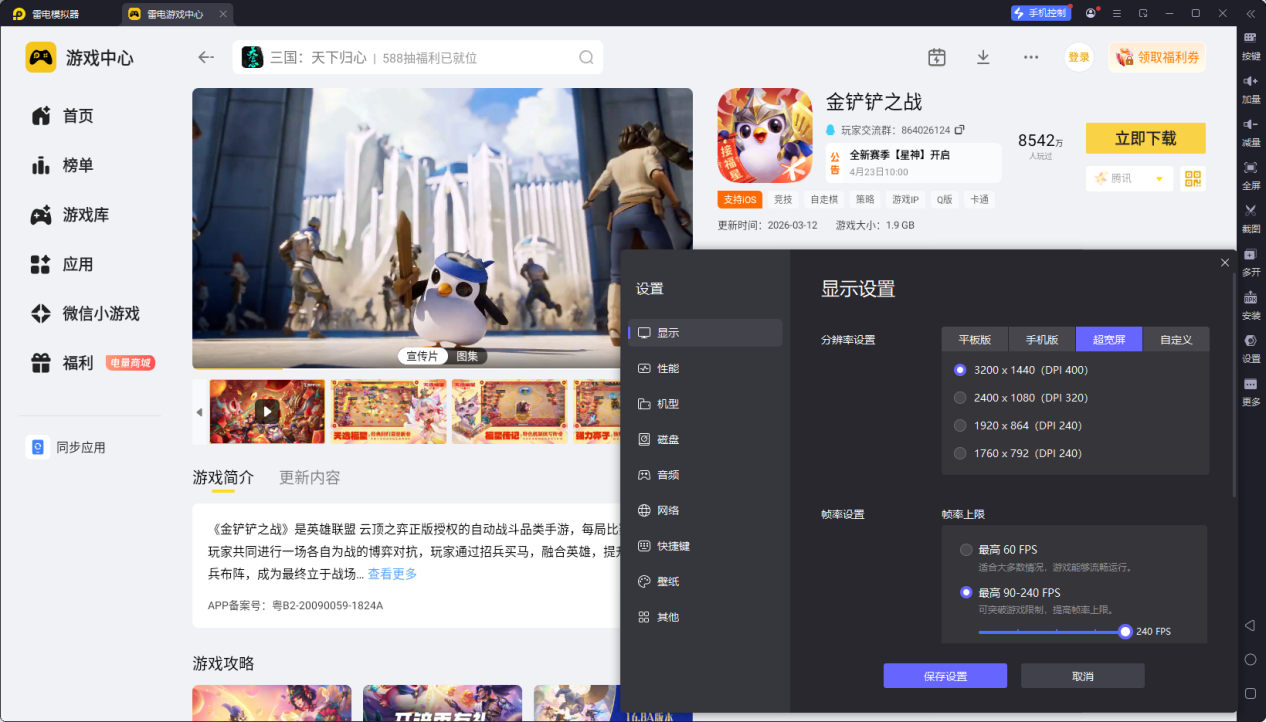Click the game search input field
This screenshot has width=1266, height=722.
pyautogui.click(x=420, y=58)
